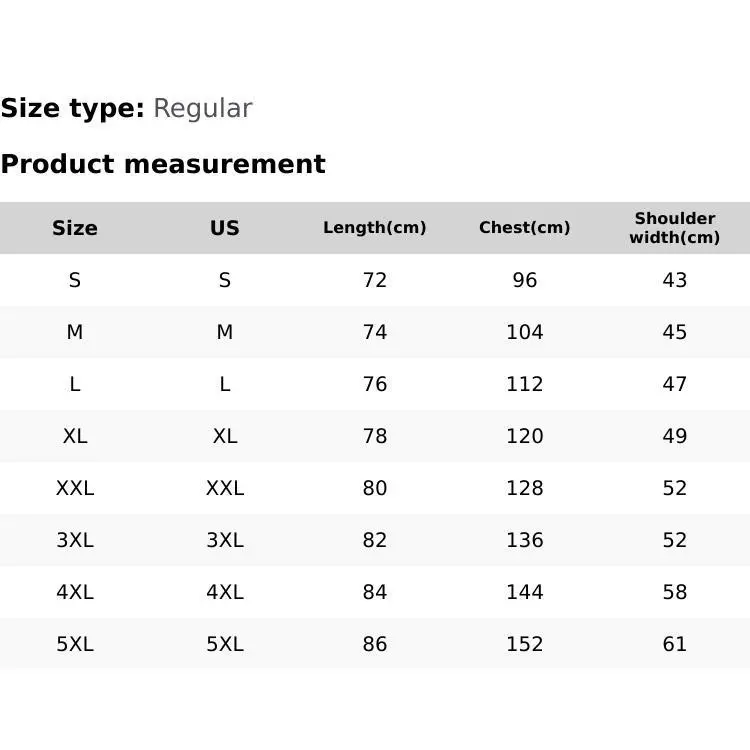Click the Shoulder width(cm) header

[x=675, y=228]
